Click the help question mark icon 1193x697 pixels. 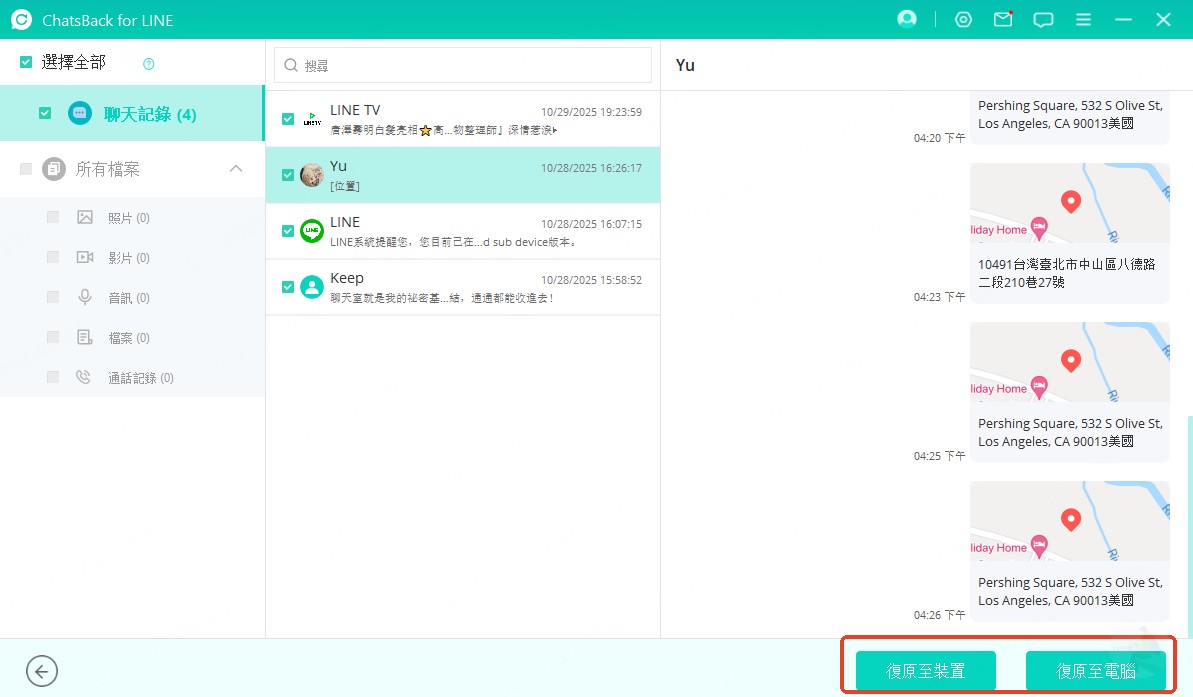tap(148, 64)
